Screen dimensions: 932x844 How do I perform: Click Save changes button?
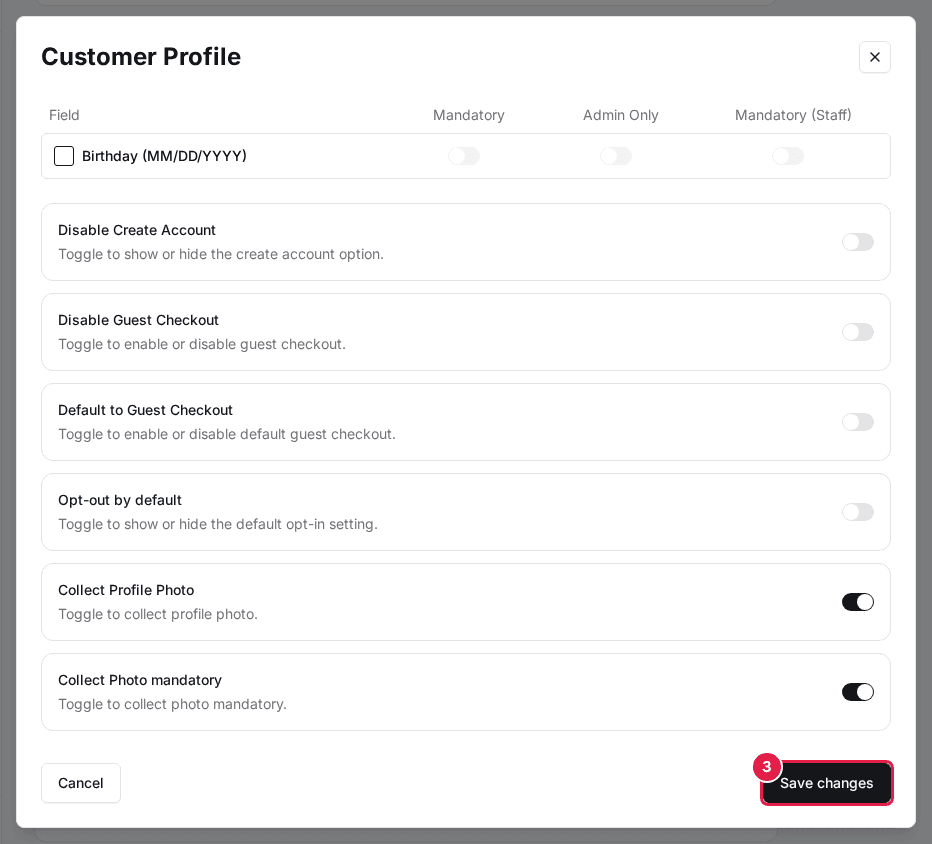tap(826, 783)
